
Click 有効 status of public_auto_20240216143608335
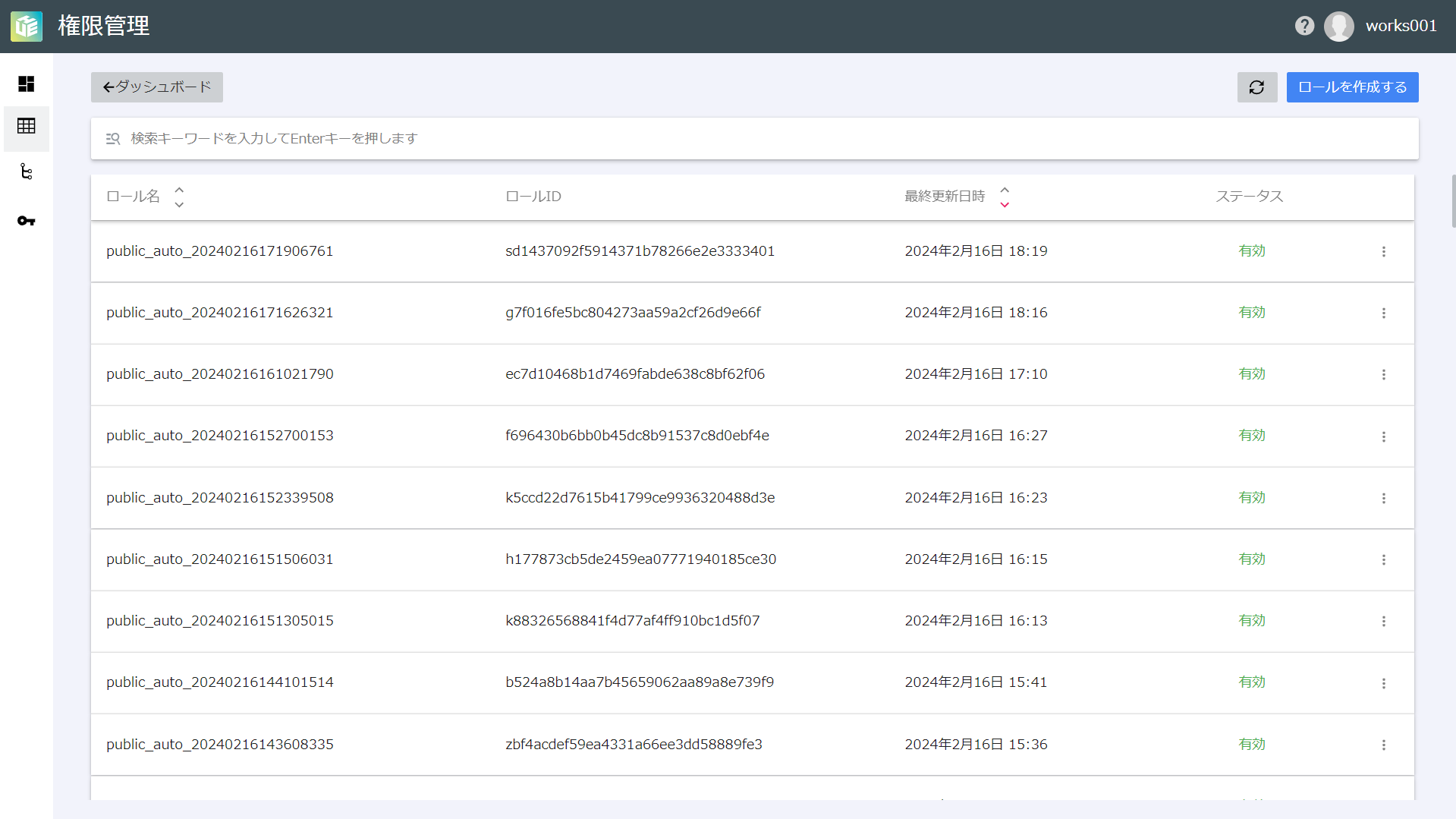1252,745
